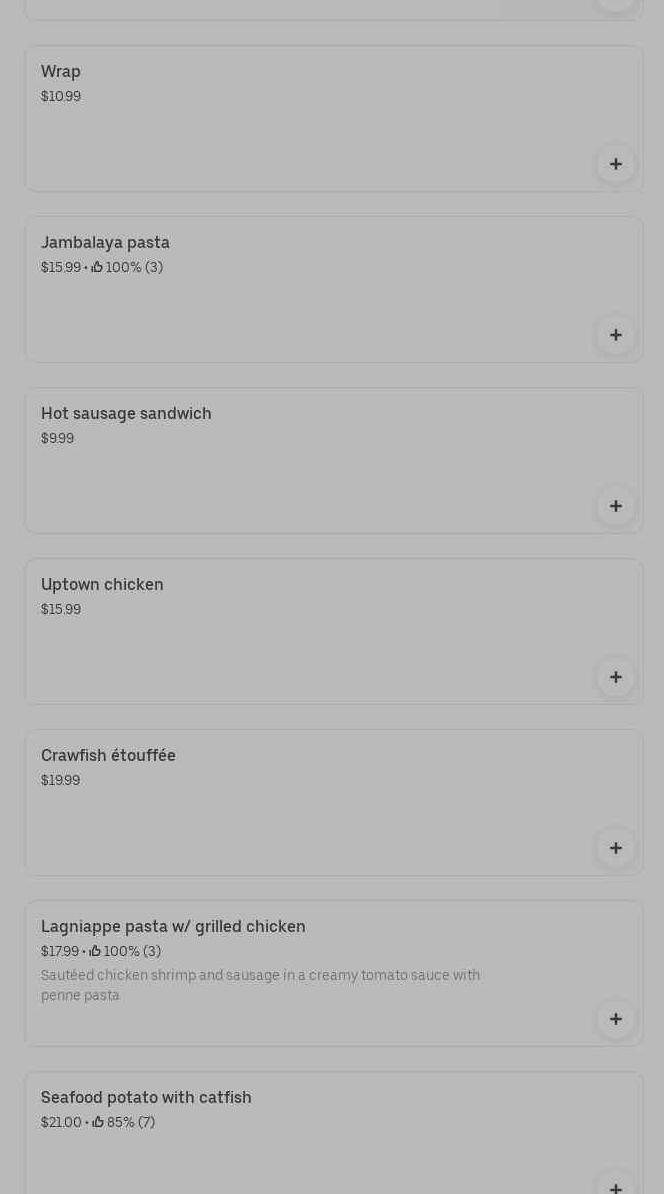This screenshot has height=1194, width=664.
Task: Click thumbs-up rating on Seafood potato
Action: [98, 1122]
